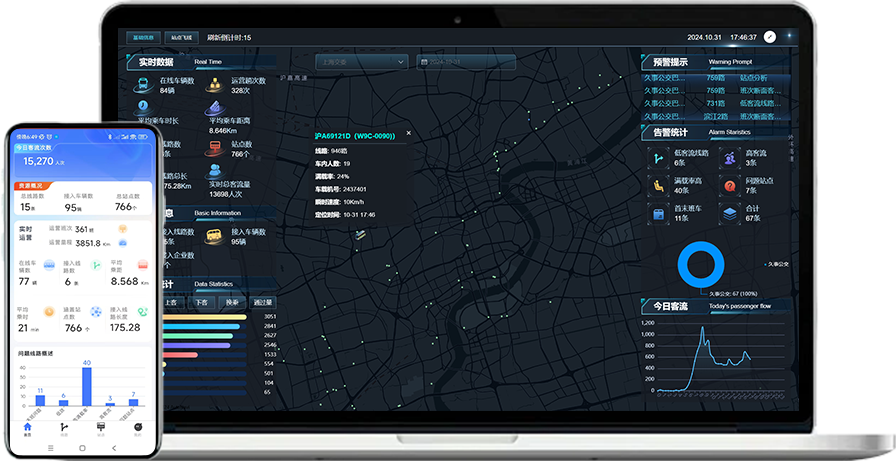Click the stops count icon (766个)

(x=215, y=148)
